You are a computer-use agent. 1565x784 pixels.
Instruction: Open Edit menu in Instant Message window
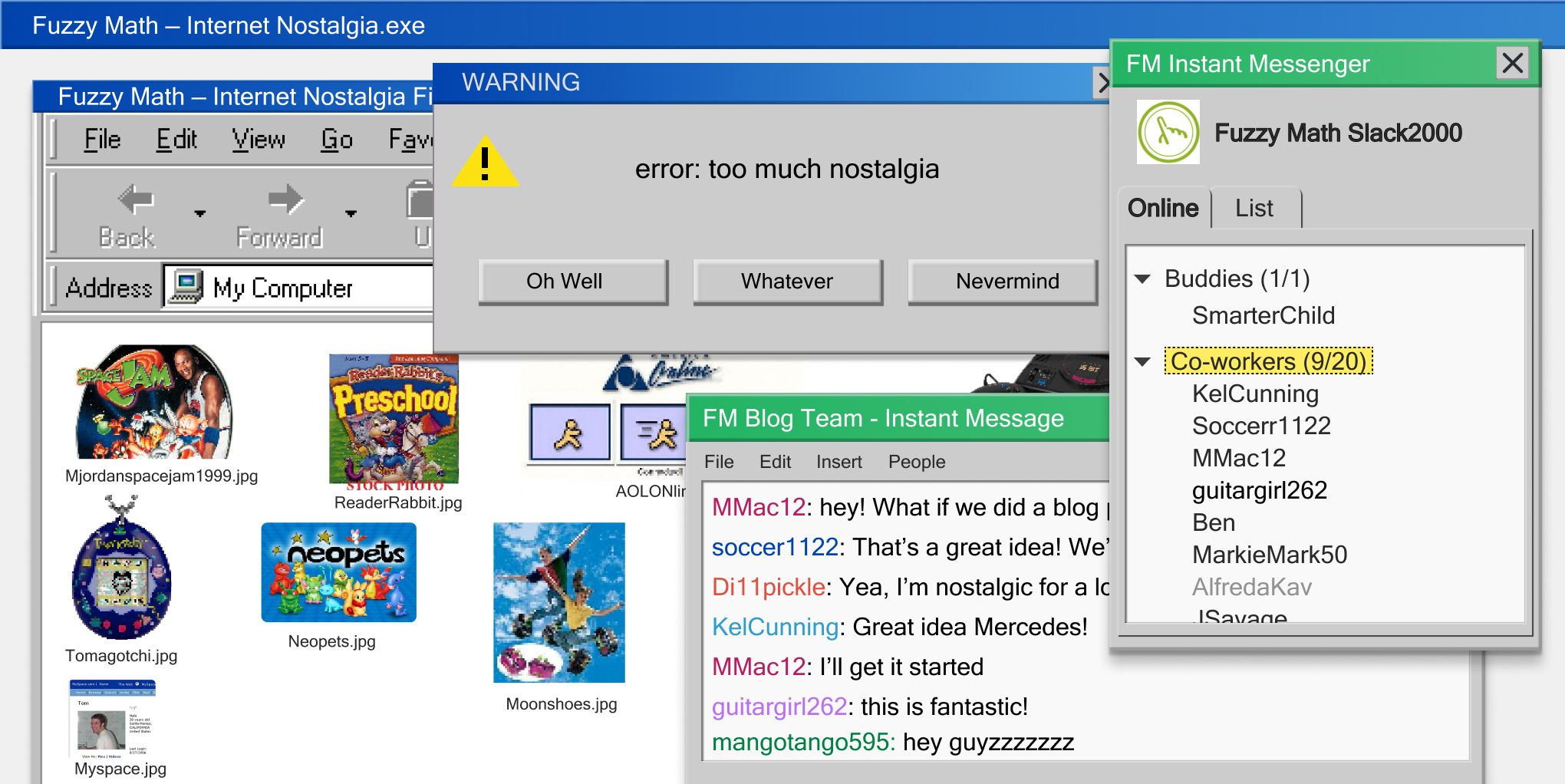(x=775, y=462)
